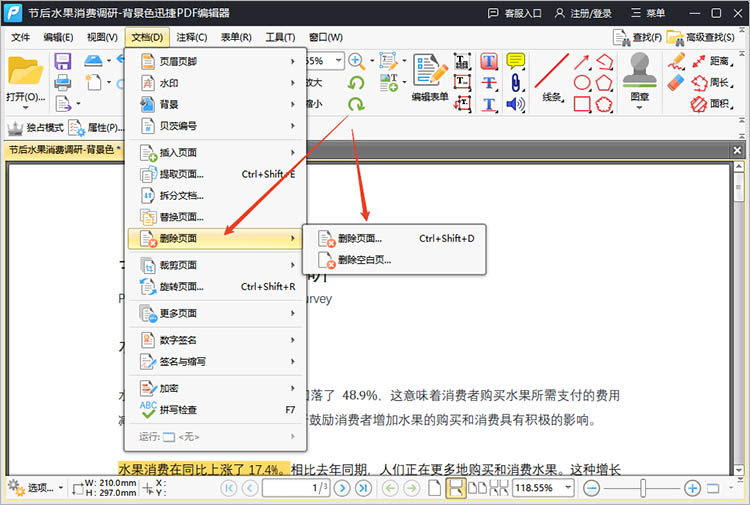Choose 拆分文档... menu item
Image resolution: width=750 pixels, height=505 pixels.
(x=217, y=196)
